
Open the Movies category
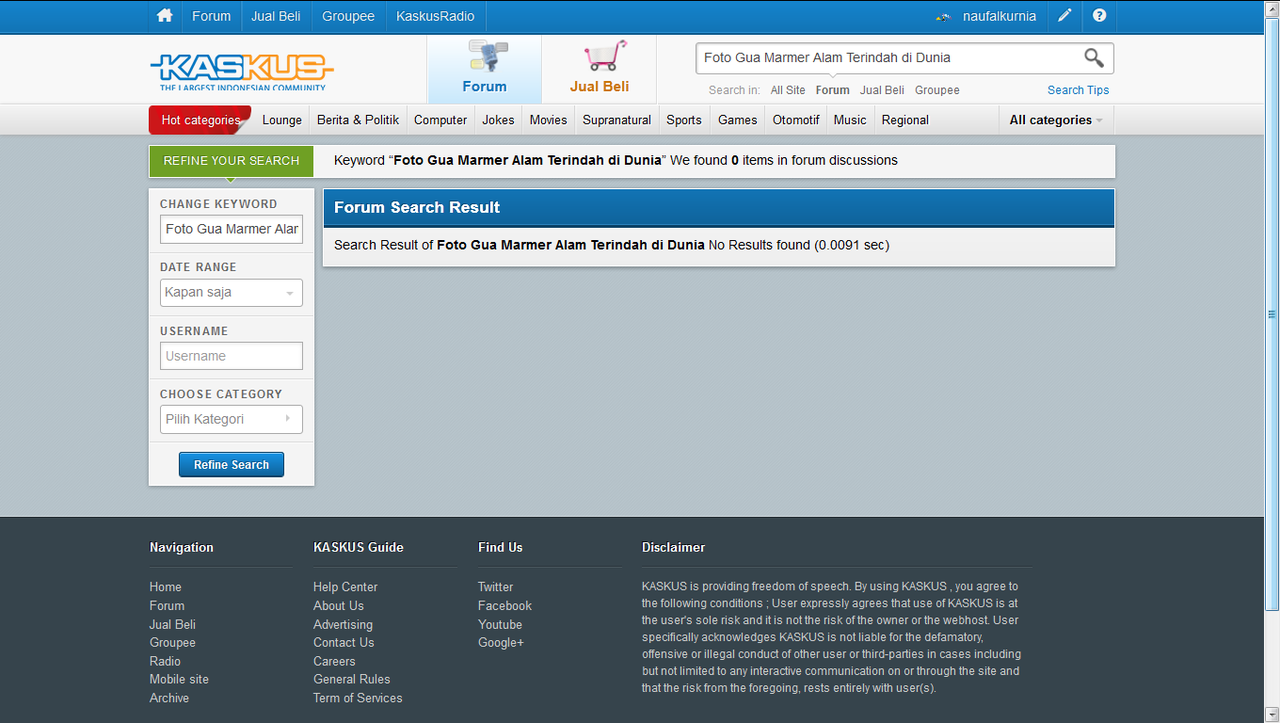548,120
